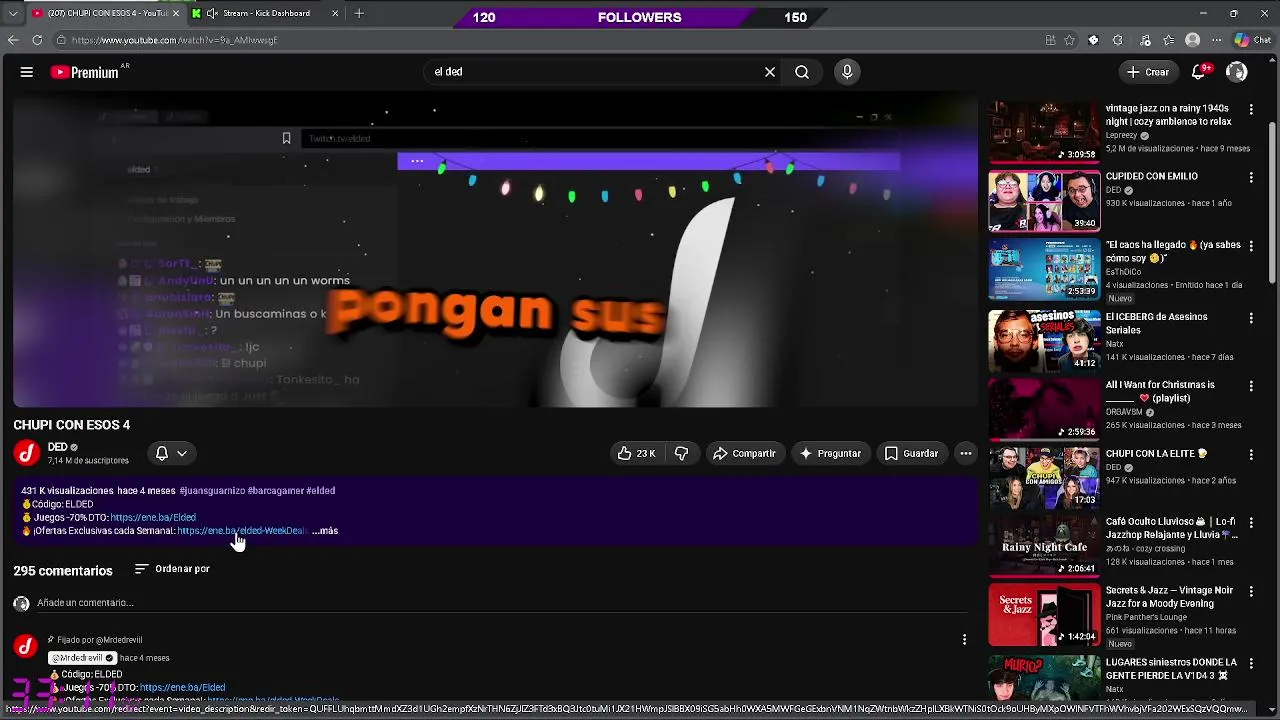Open CHUPI CON LA ELITE thumbnail

tap(1044, 478)
